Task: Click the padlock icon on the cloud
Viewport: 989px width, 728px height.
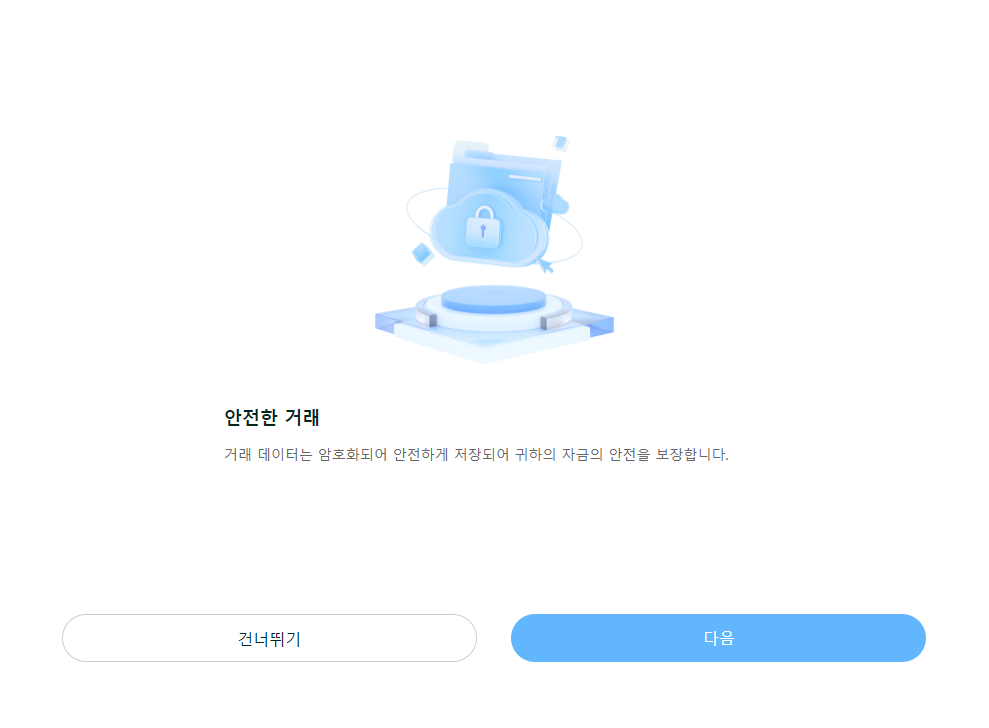Action: click(x=483, y=226)
